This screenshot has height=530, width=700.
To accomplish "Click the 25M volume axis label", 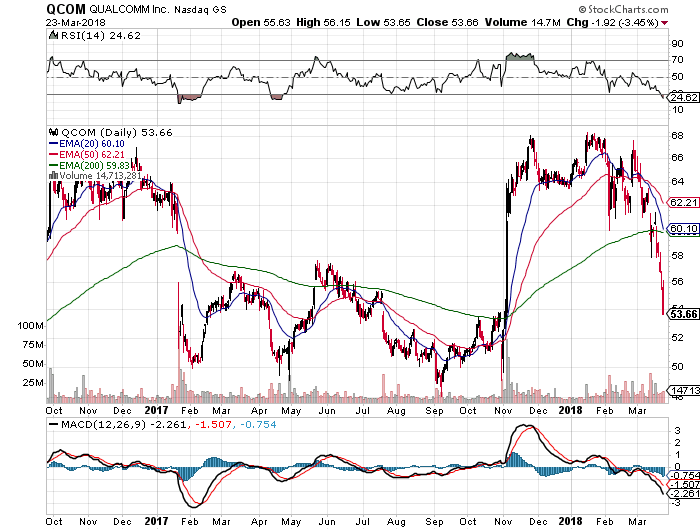I will [x=33, y=383].
